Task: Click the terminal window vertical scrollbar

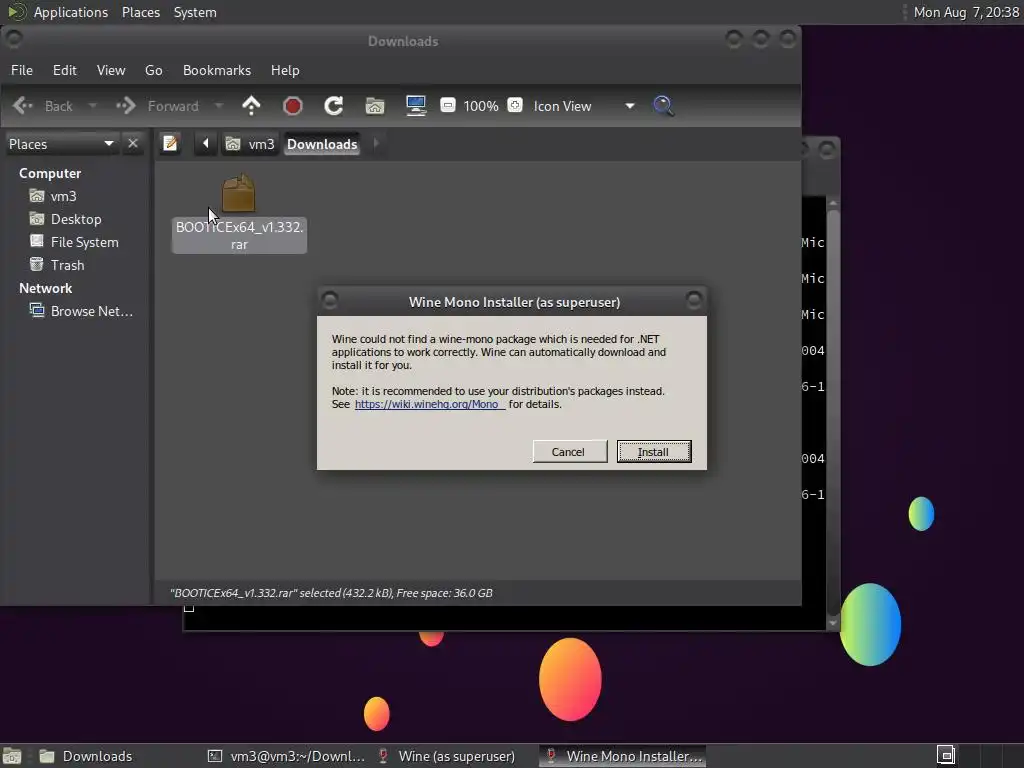Action: pos(833,411)
